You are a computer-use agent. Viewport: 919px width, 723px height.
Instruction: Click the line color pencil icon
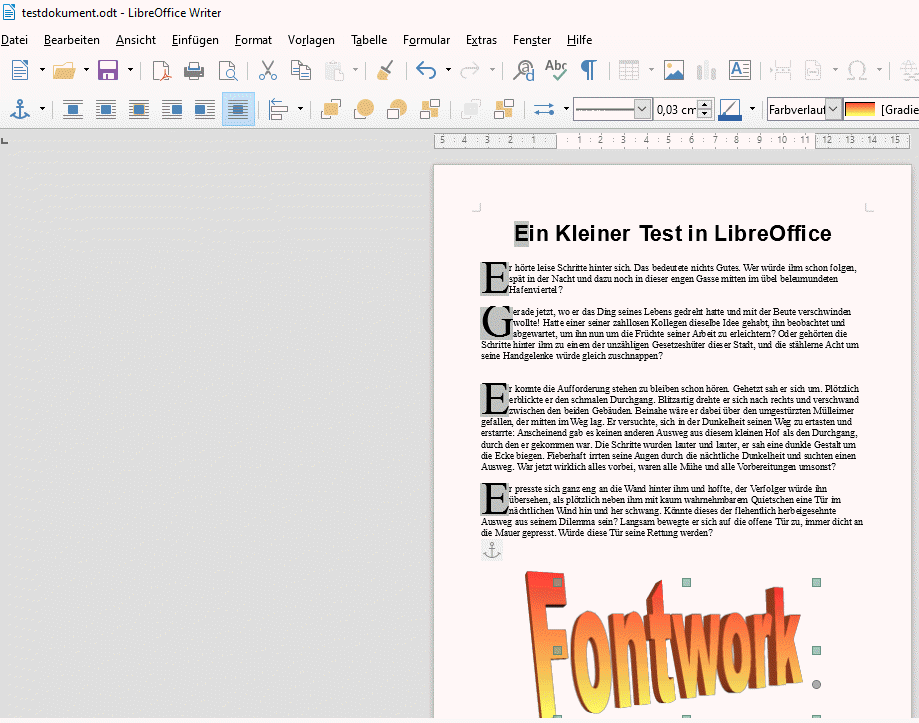729,110
